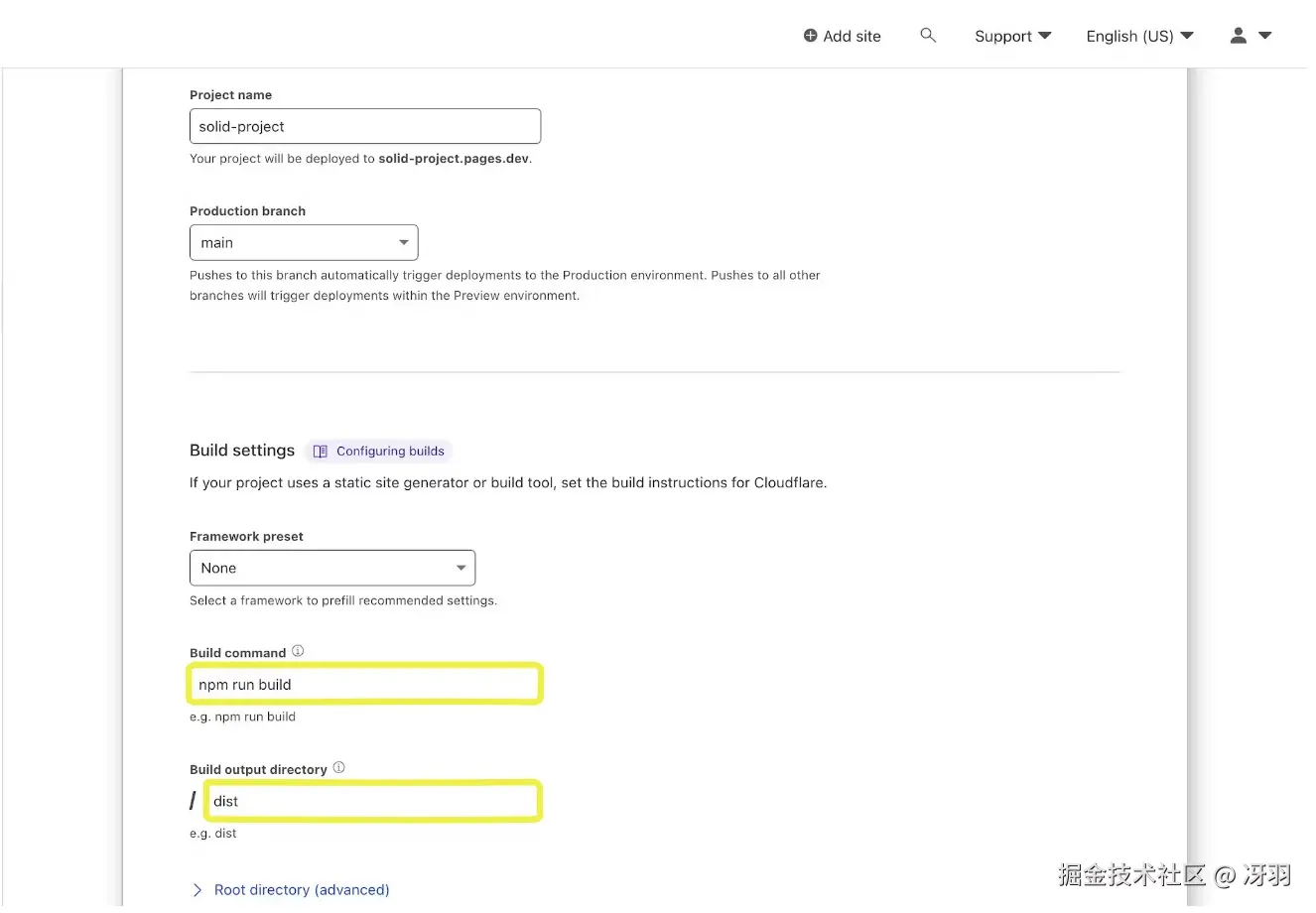Click the caret arrow next to Support
Viewport: 1316px width, 913px height.
tap(1045, 36)
